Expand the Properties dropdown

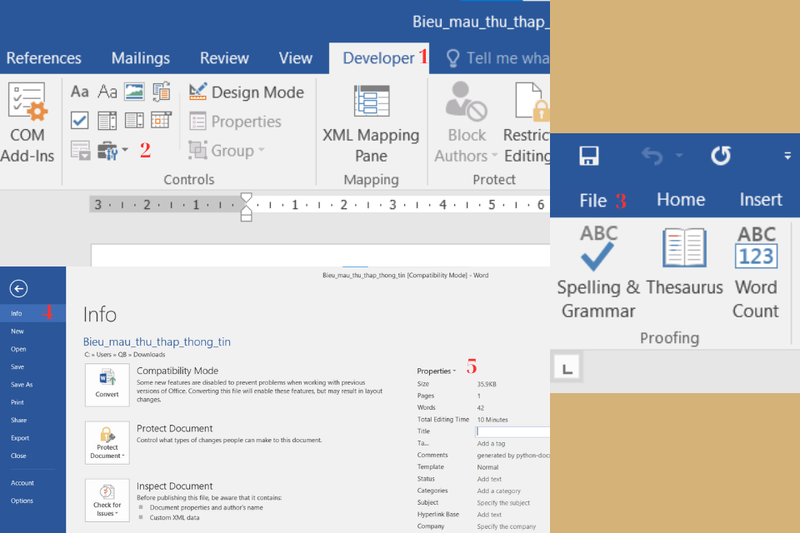(436, 371)
